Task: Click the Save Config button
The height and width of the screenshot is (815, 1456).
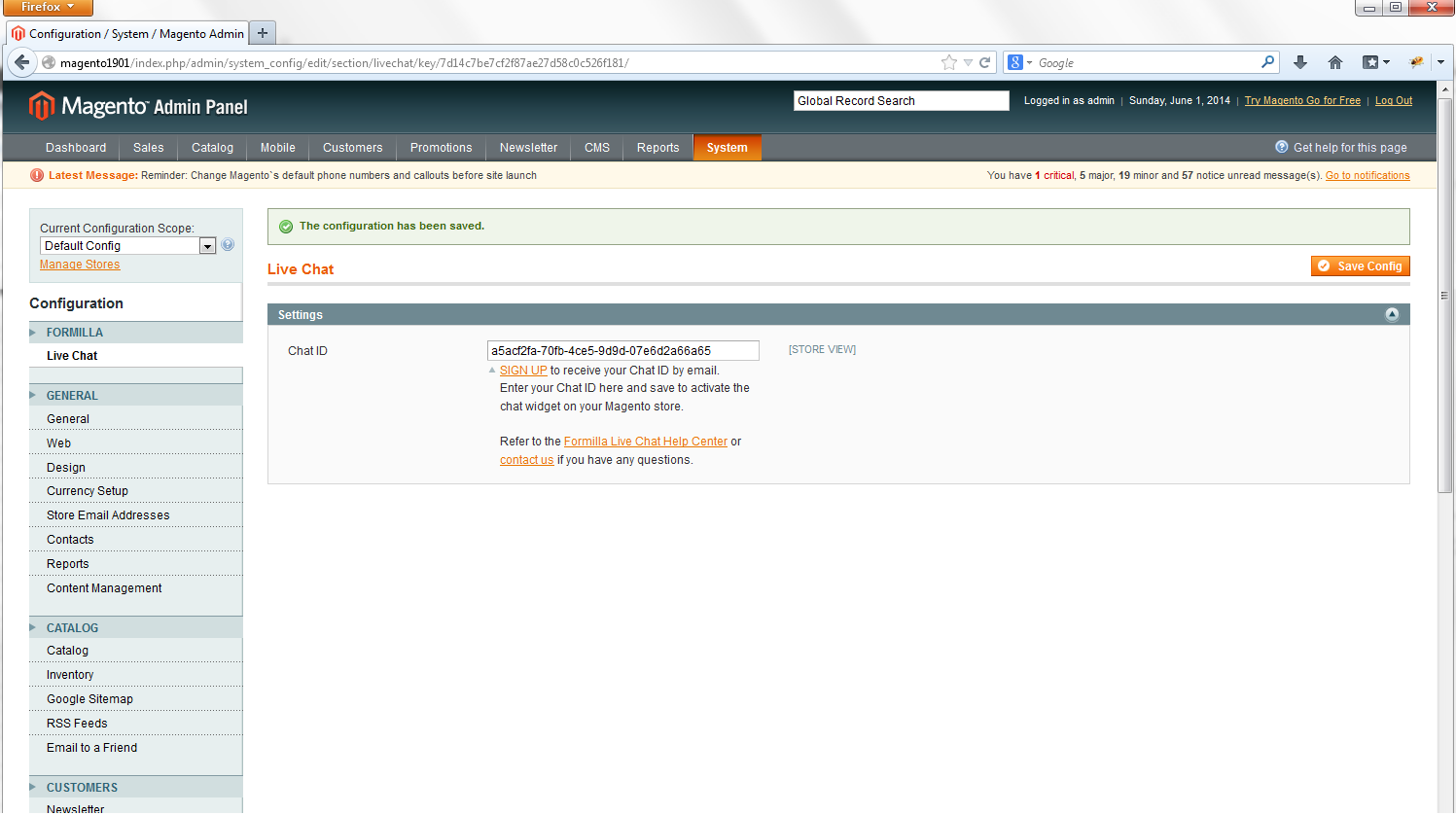Action: (1361, 266)
